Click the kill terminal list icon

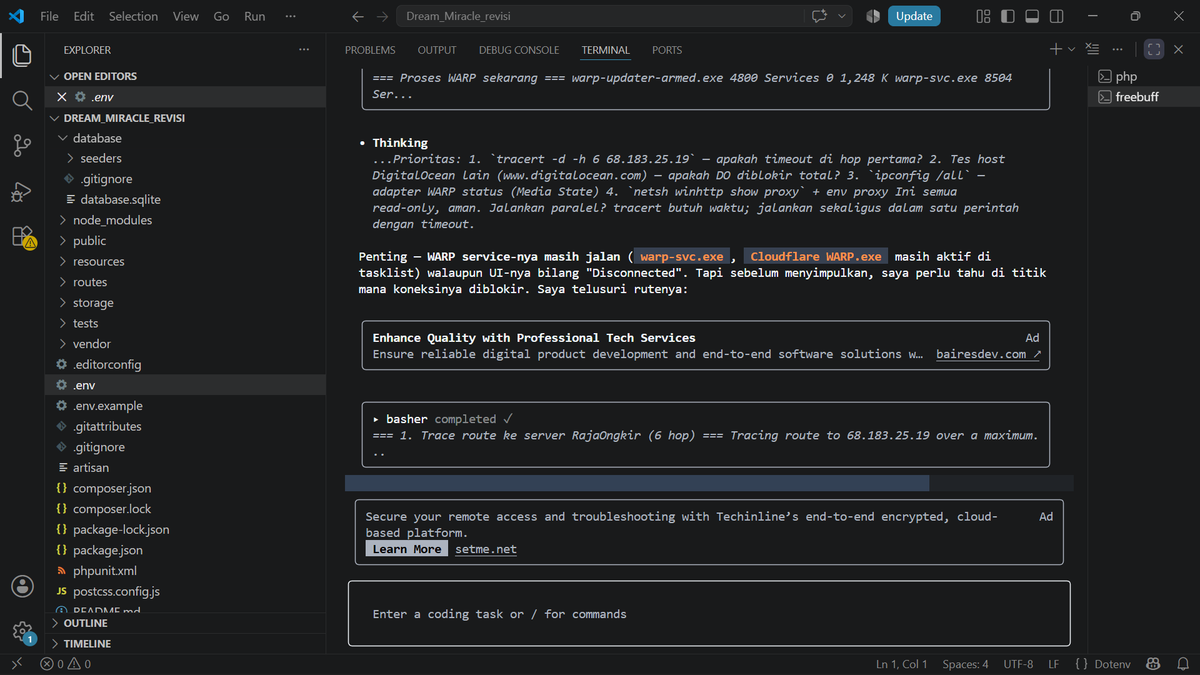pos(1092,49)
